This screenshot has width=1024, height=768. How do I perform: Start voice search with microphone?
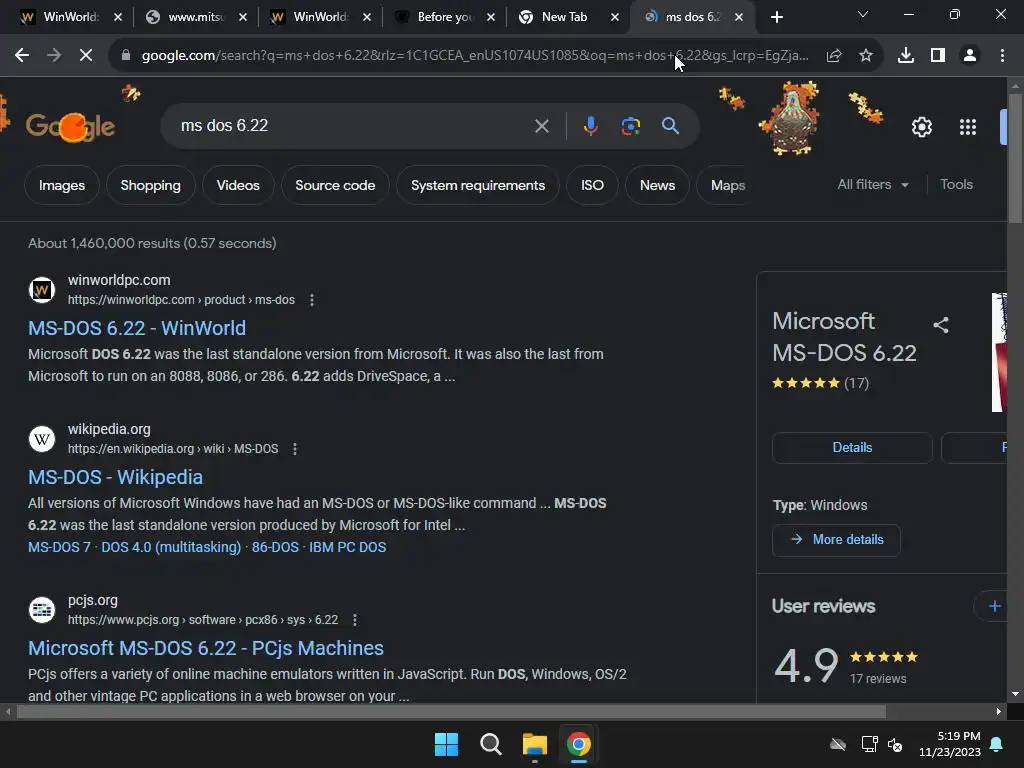click(x=590, y=126)
